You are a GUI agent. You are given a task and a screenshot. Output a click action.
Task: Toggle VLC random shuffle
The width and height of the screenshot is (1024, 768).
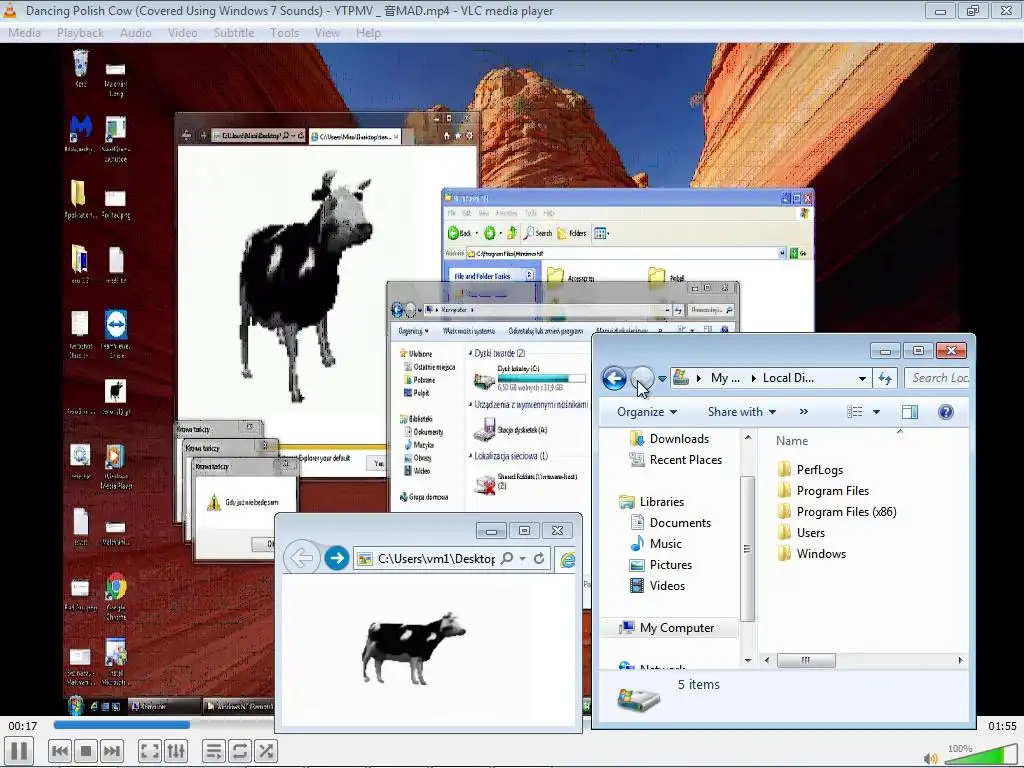click(x=266, y=751)
